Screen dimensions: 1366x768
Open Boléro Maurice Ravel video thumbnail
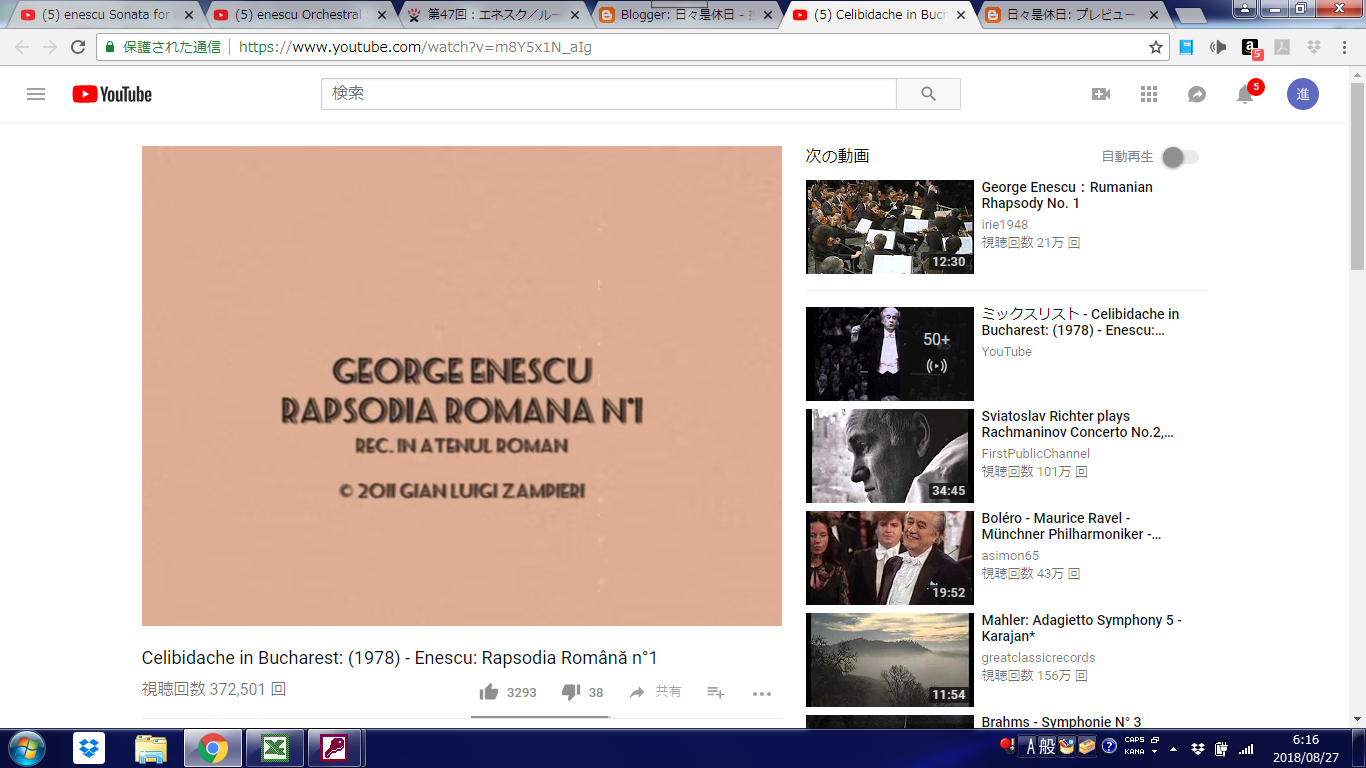(890, 558)
